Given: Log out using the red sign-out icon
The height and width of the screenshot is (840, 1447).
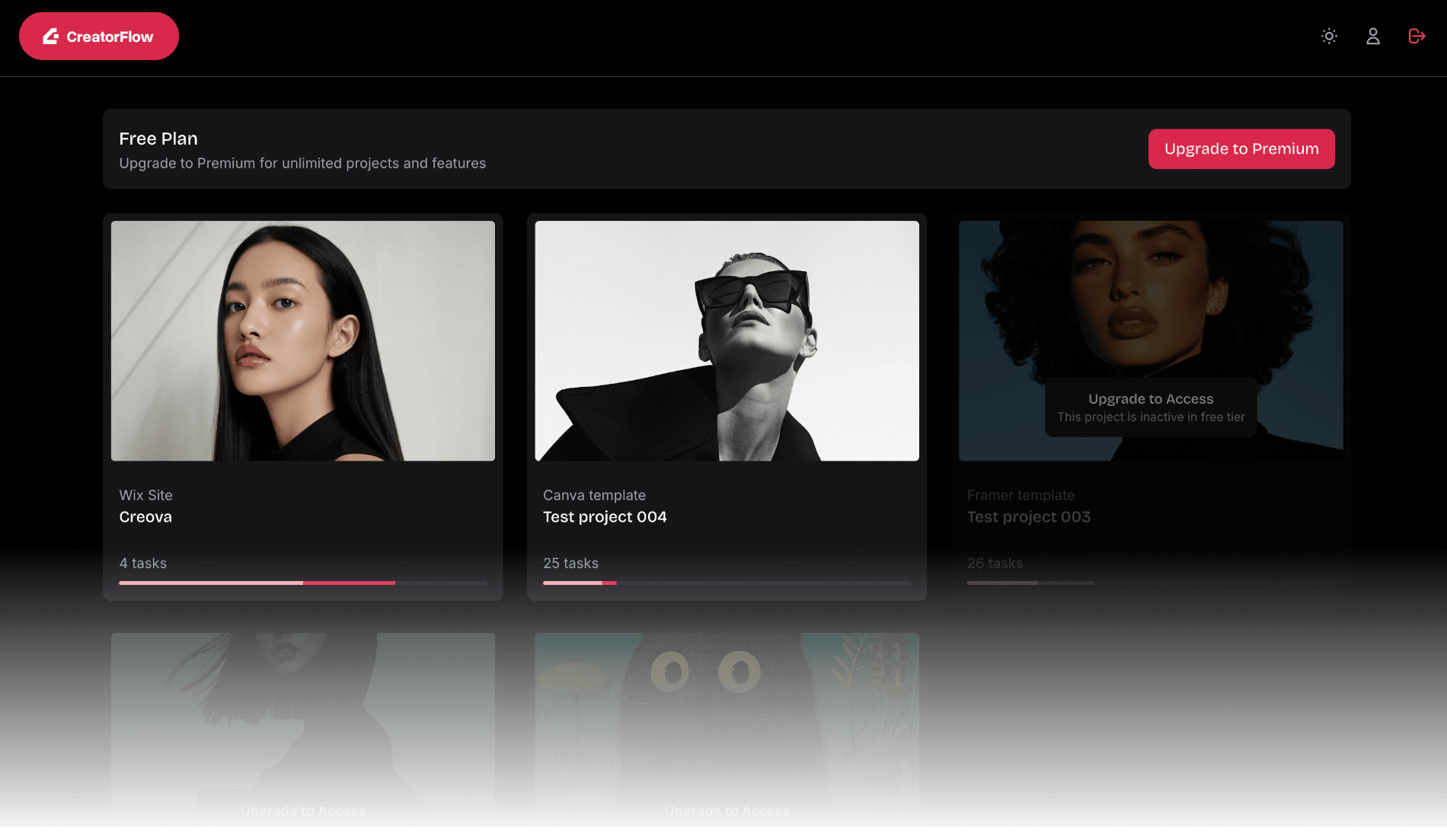Looking at the screenshot, I should coord(1416,36).
